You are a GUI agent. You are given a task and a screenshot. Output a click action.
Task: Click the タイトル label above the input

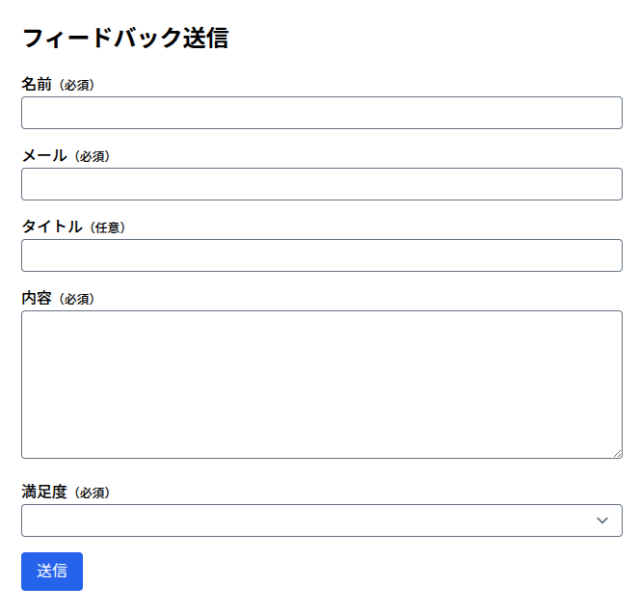pyautogui.click(x=52, y=227)
